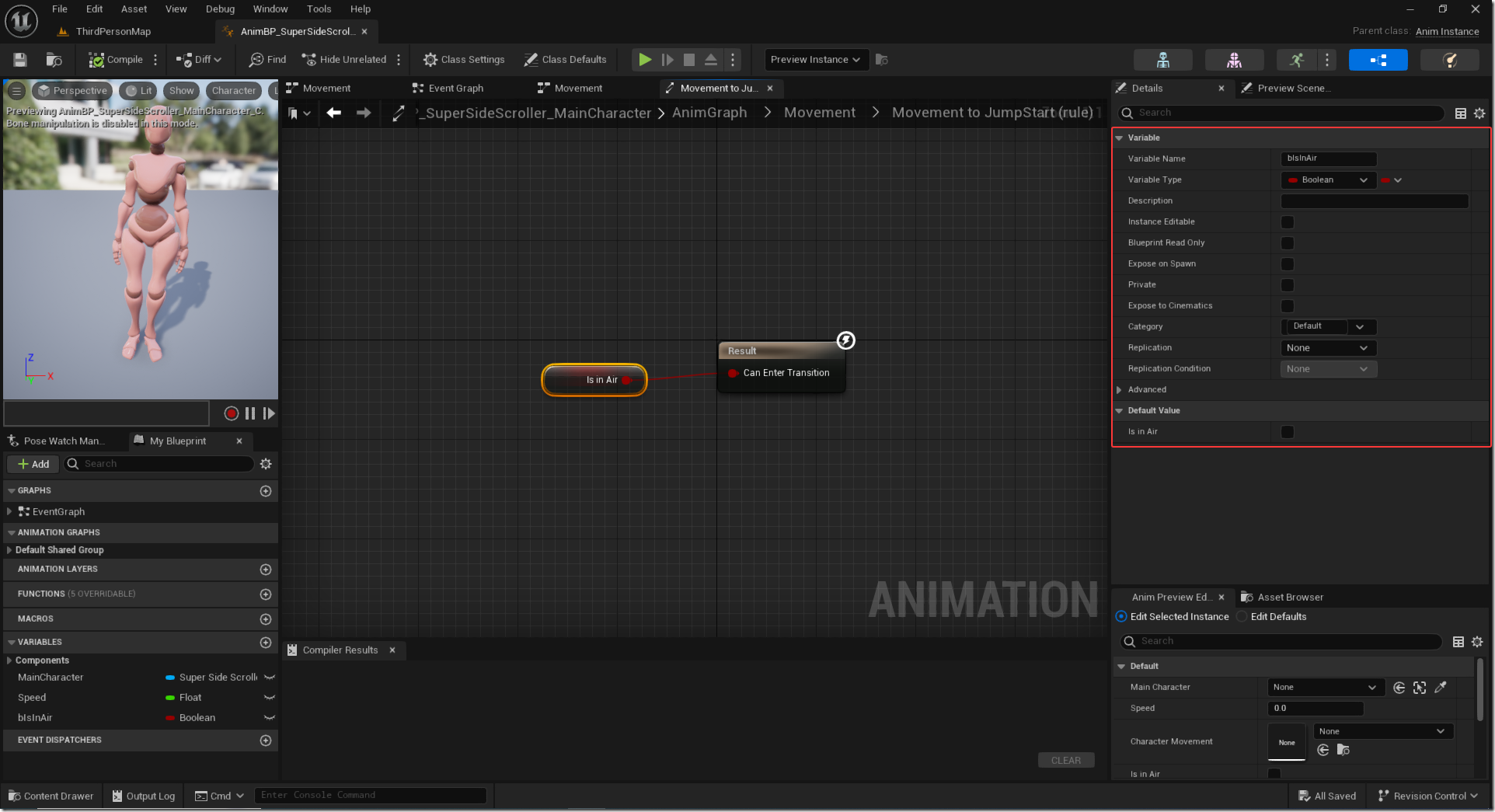
Task: Click the Class Settings gear
Action: click(x=464, y=60)
